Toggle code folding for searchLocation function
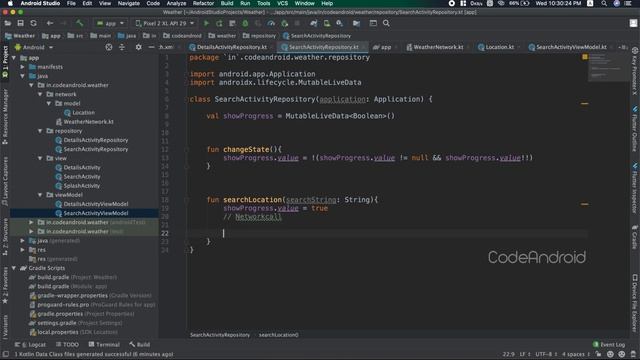The image size is (640, 360). point(187,200)
